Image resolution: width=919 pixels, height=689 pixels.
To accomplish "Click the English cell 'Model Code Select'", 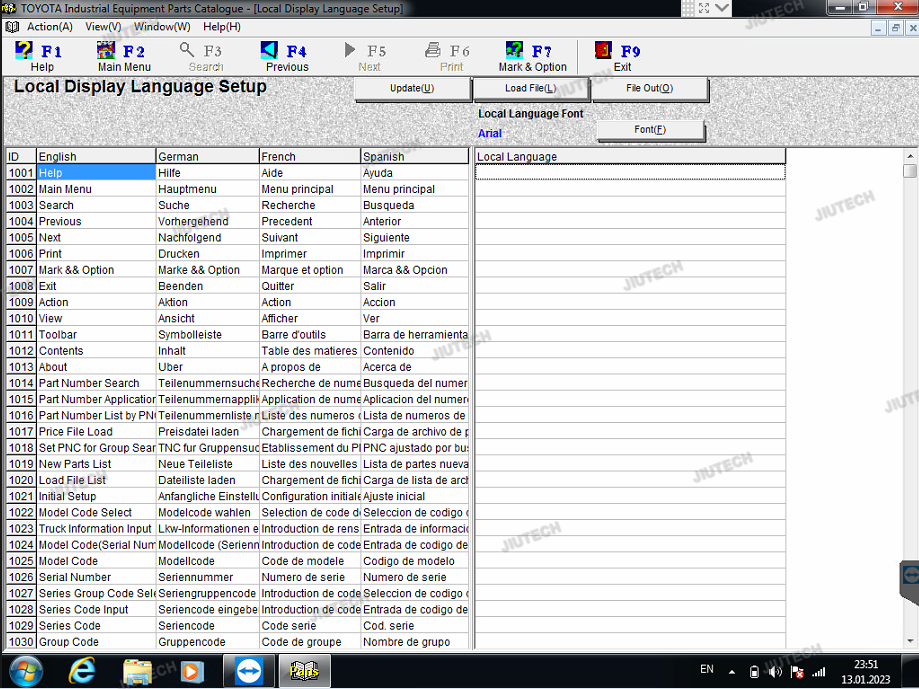I will point(96,513).
